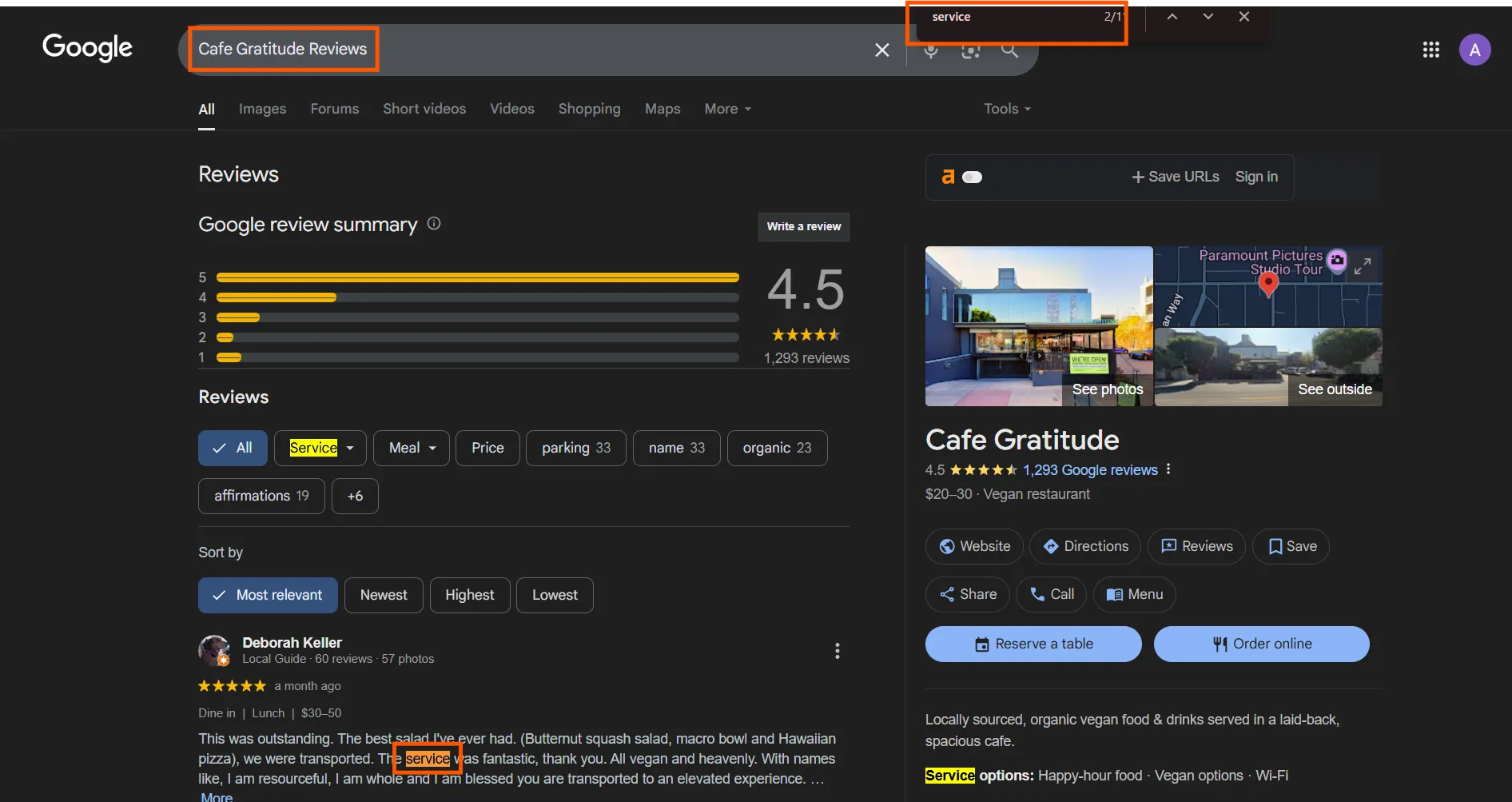Clear the search box with the X icon
Viewport: 1512px width, 802px height.
click(x=882, y=50)
